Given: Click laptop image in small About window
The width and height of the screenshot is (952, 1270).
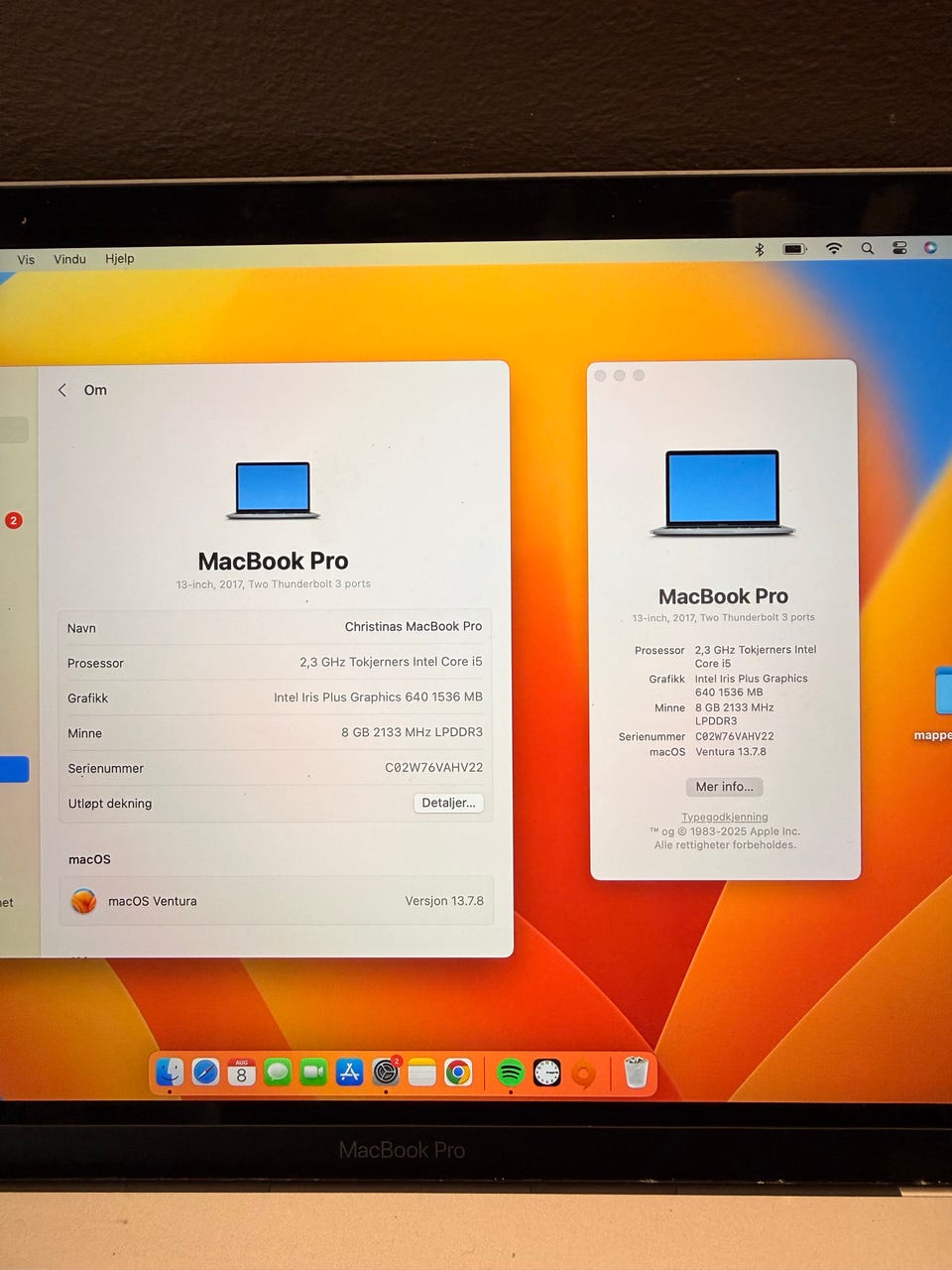Looking at the screenshot, I should pyautogui.click(x=723, y=493).
